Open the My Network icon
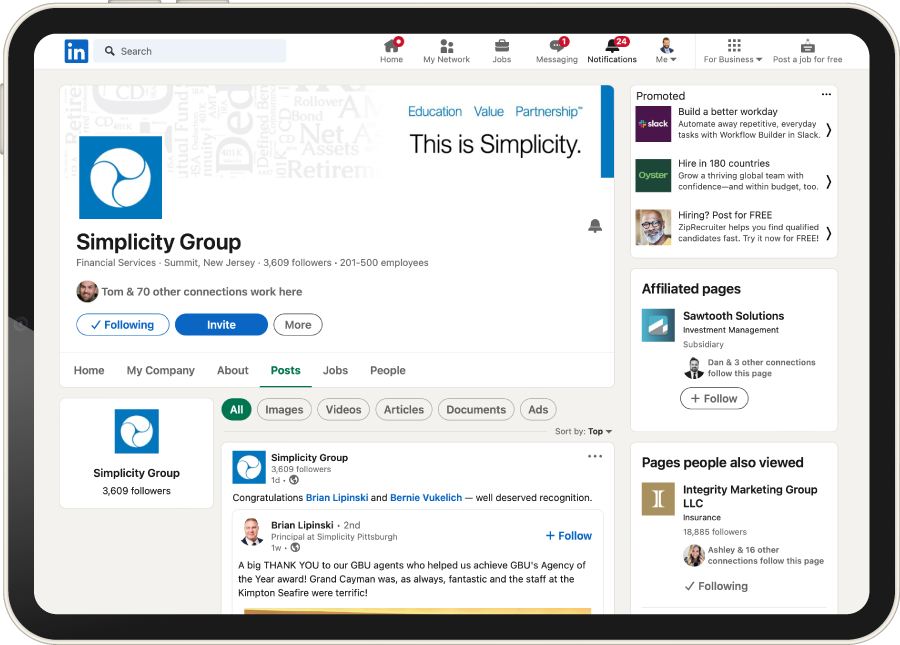Image resolution: width=900 pixels, height=645 pixels. pos(447,45)
